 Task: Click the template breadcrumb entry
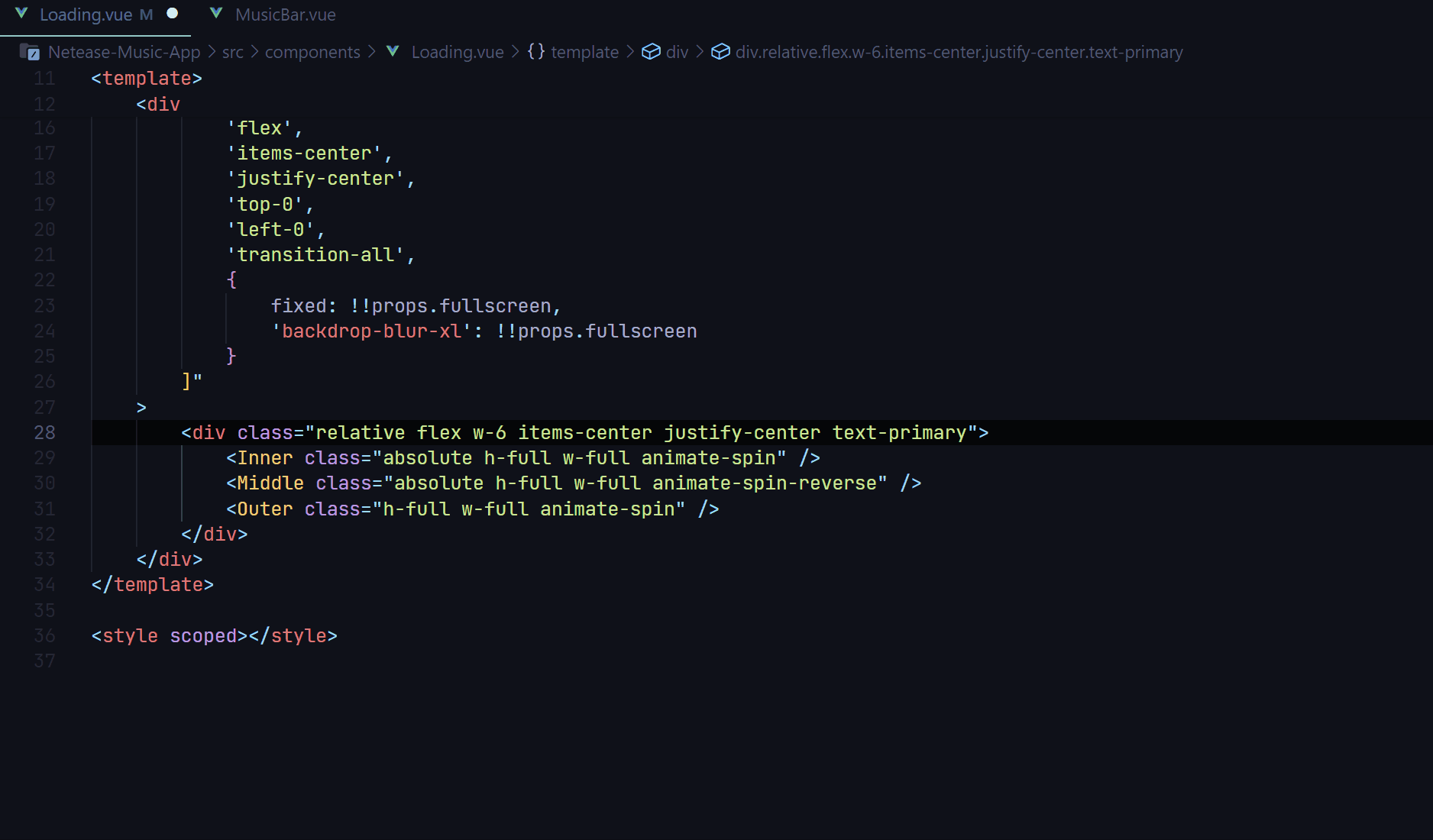pyautogui.click(x=584, y=51)
